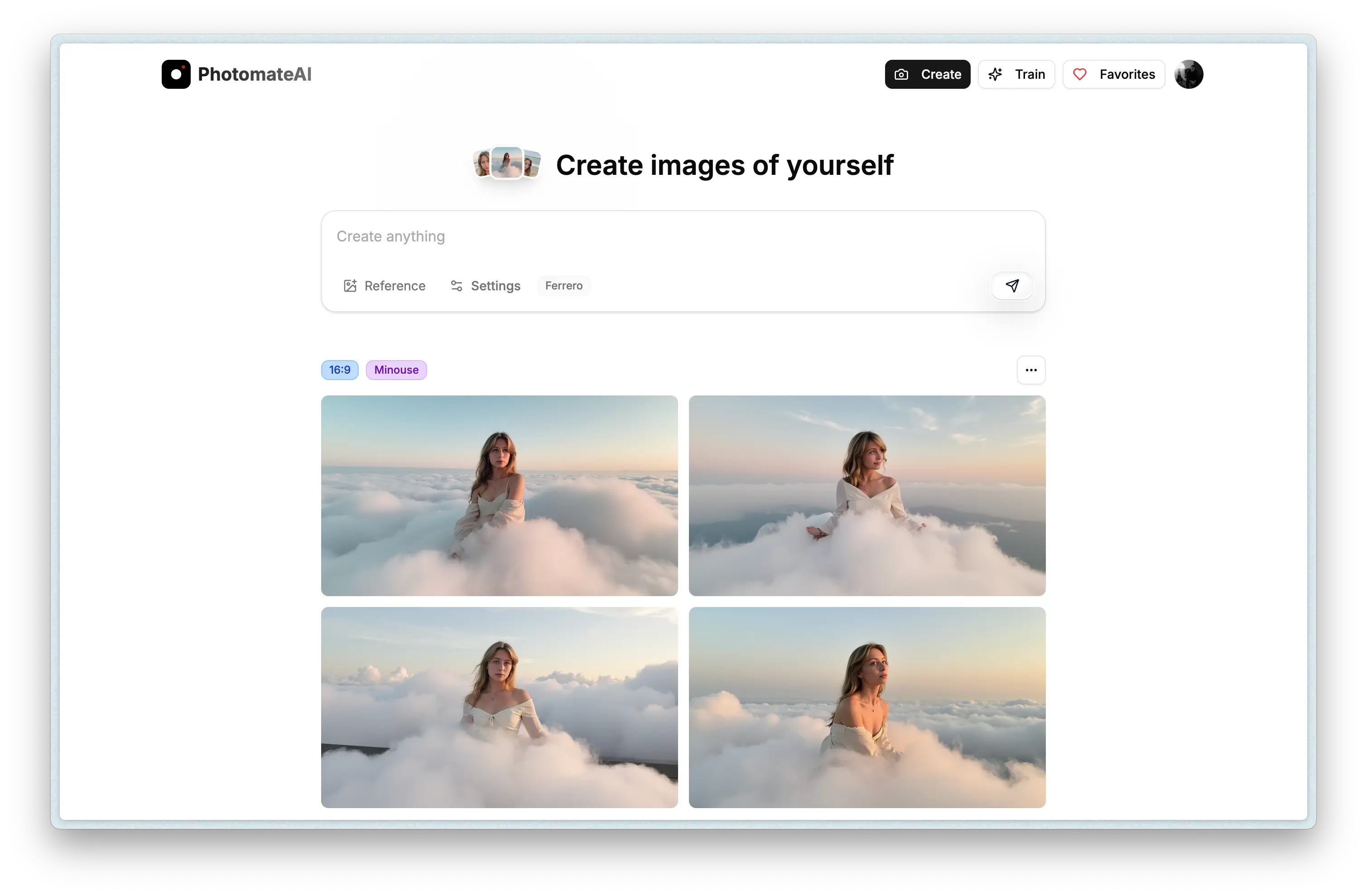Click the PhotomateAI logo icon
The height and width of the screenshot is (896, 1367).
click(x=176, y=73)
